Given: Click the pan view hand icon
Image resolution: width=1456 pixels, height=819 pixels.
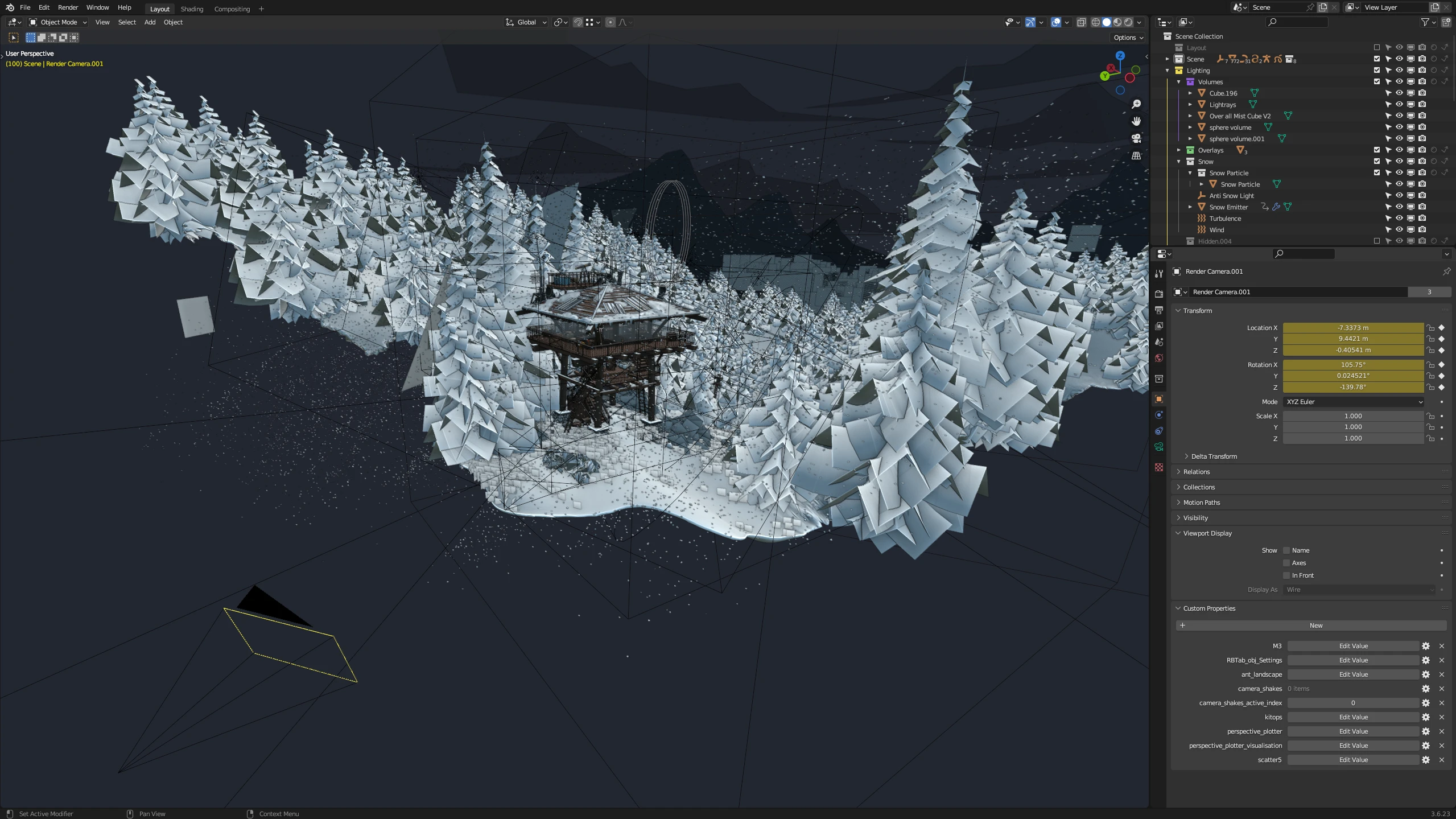Looking at the screenshot, I should tap(1136, 121).
